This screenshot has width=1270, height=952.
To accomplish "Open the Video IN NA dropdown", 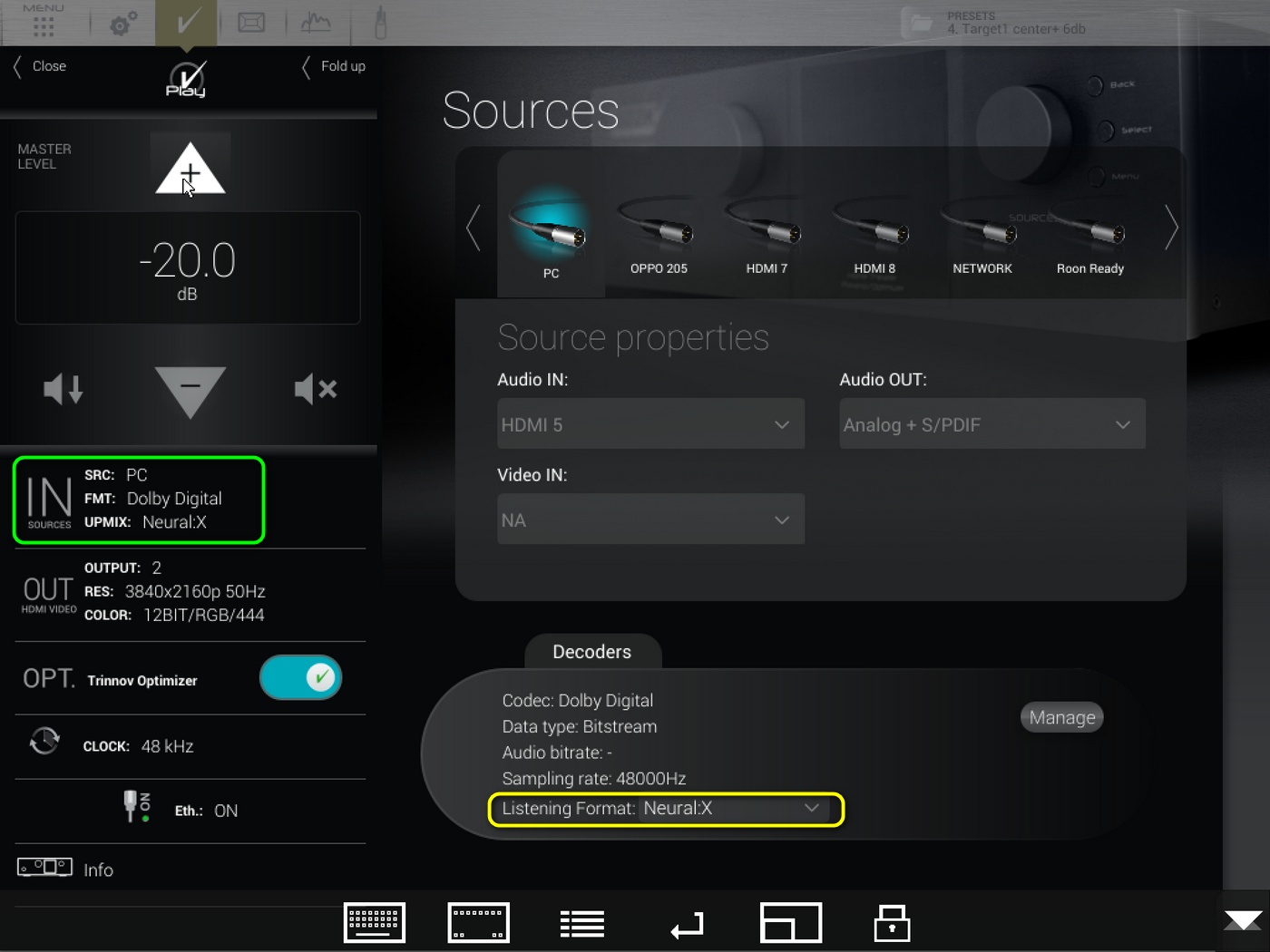I will [650, 520].
